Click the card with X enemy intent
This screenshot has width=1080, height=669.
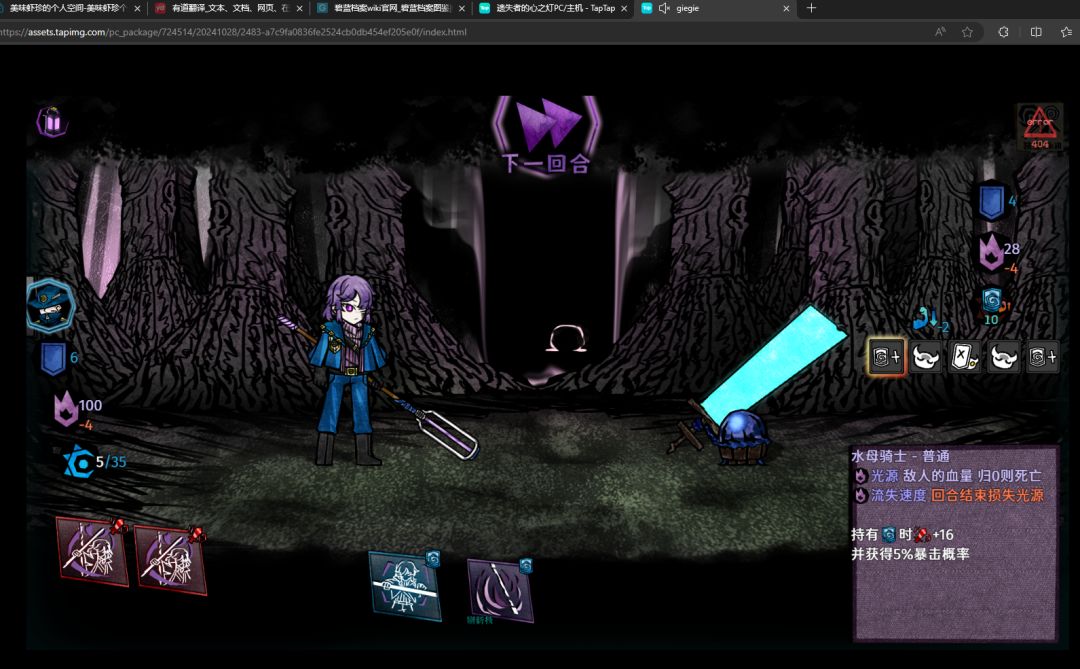click(x=964, y=356)
